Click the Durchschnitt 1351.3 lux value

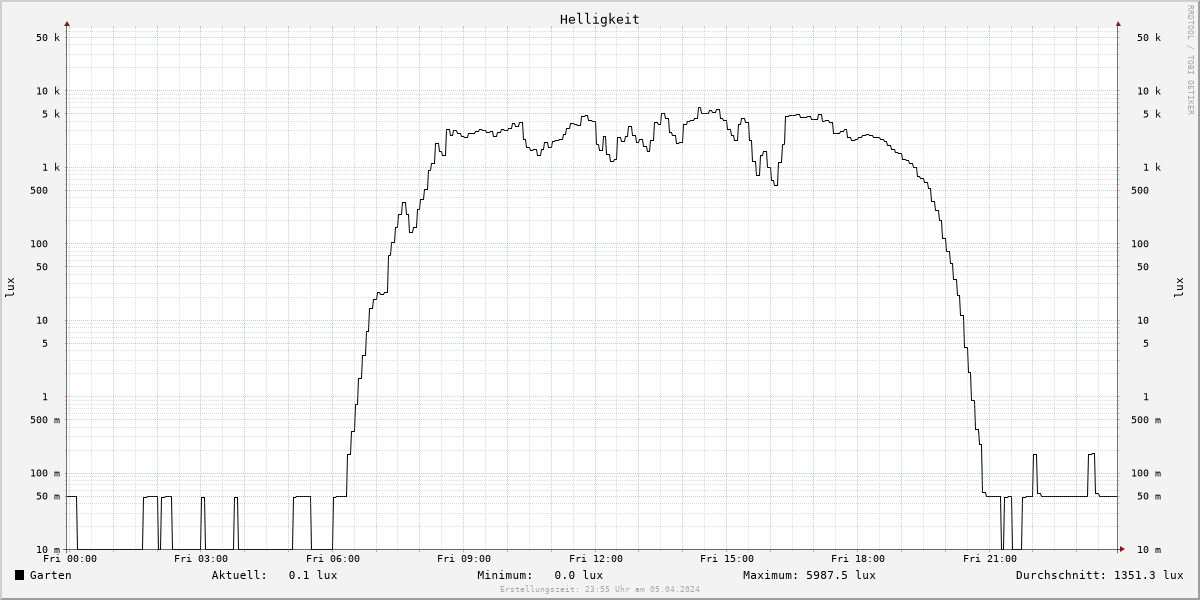(1148, 575)
